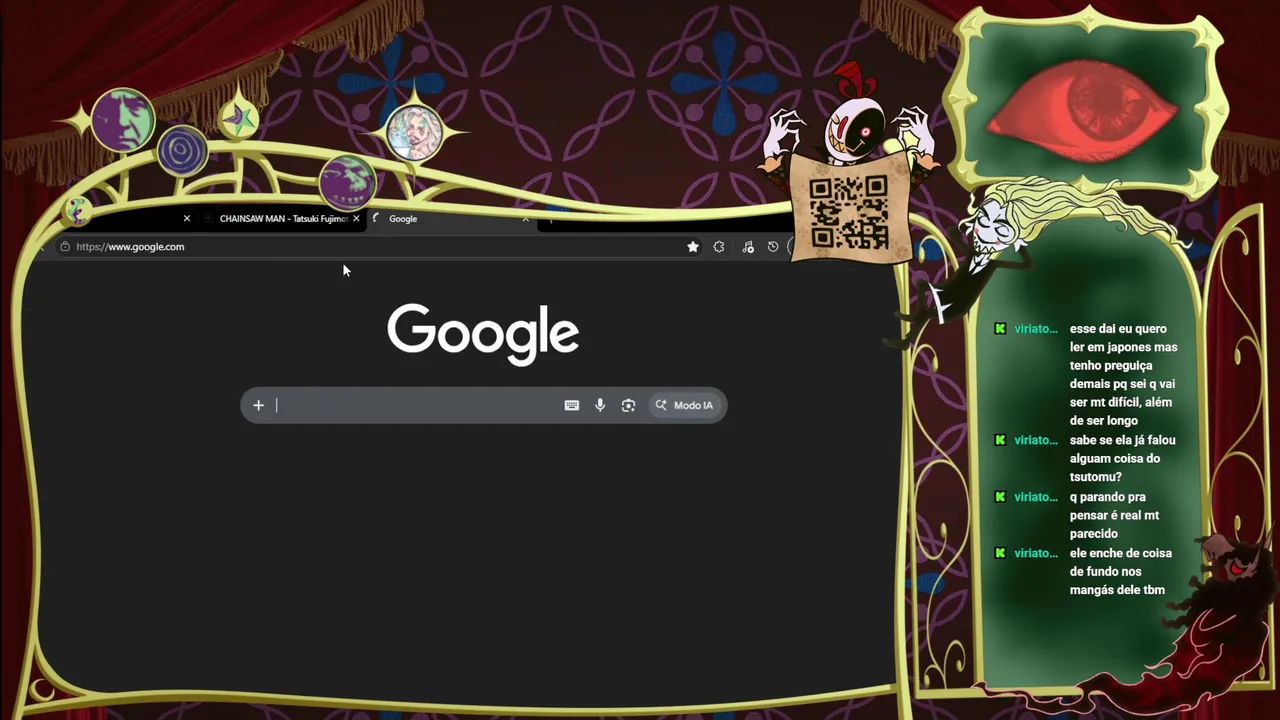Click the plus icon in the Google search box
The width and height of the screenshot is (1280, 720).
click(x=258, y=405)
